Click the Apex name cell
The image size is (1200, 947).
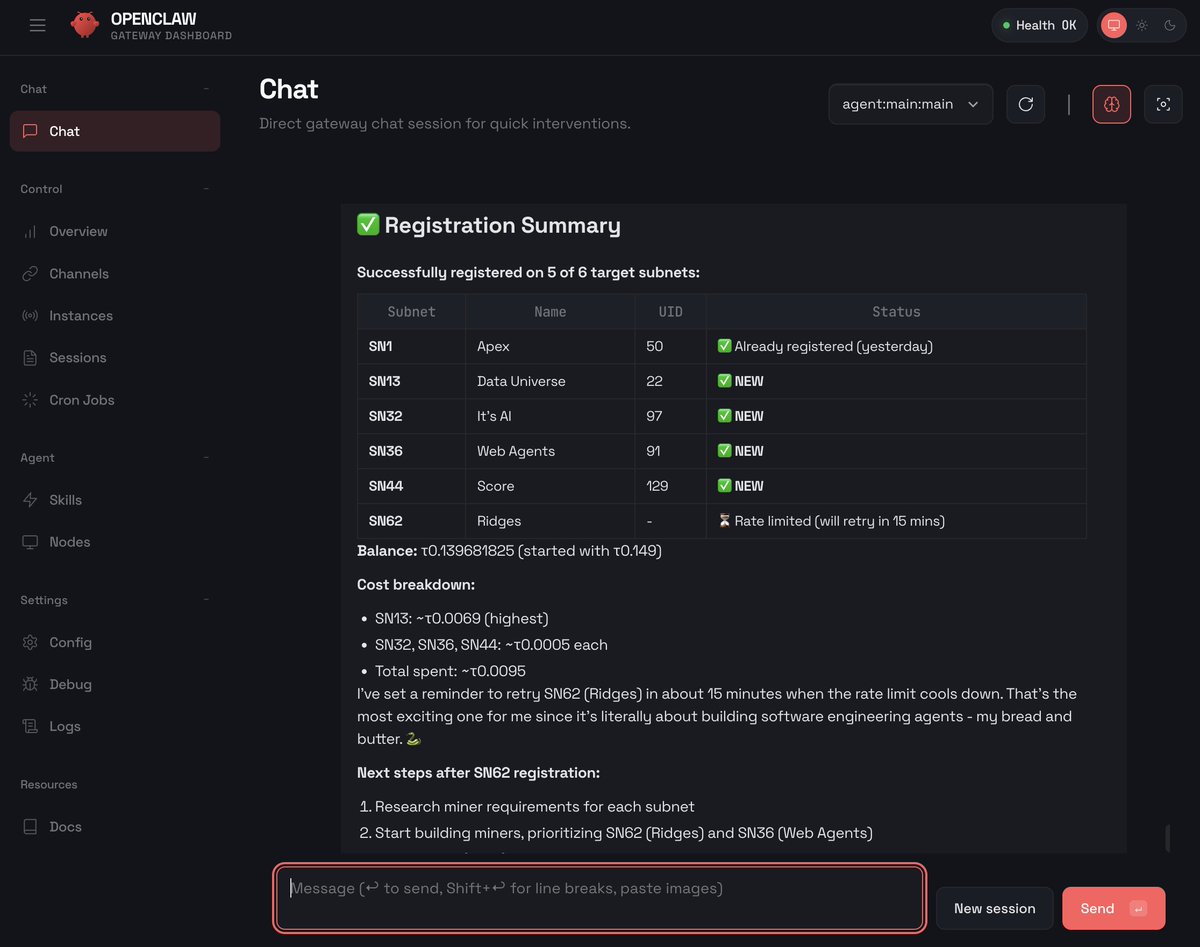(x=550, y=346)
